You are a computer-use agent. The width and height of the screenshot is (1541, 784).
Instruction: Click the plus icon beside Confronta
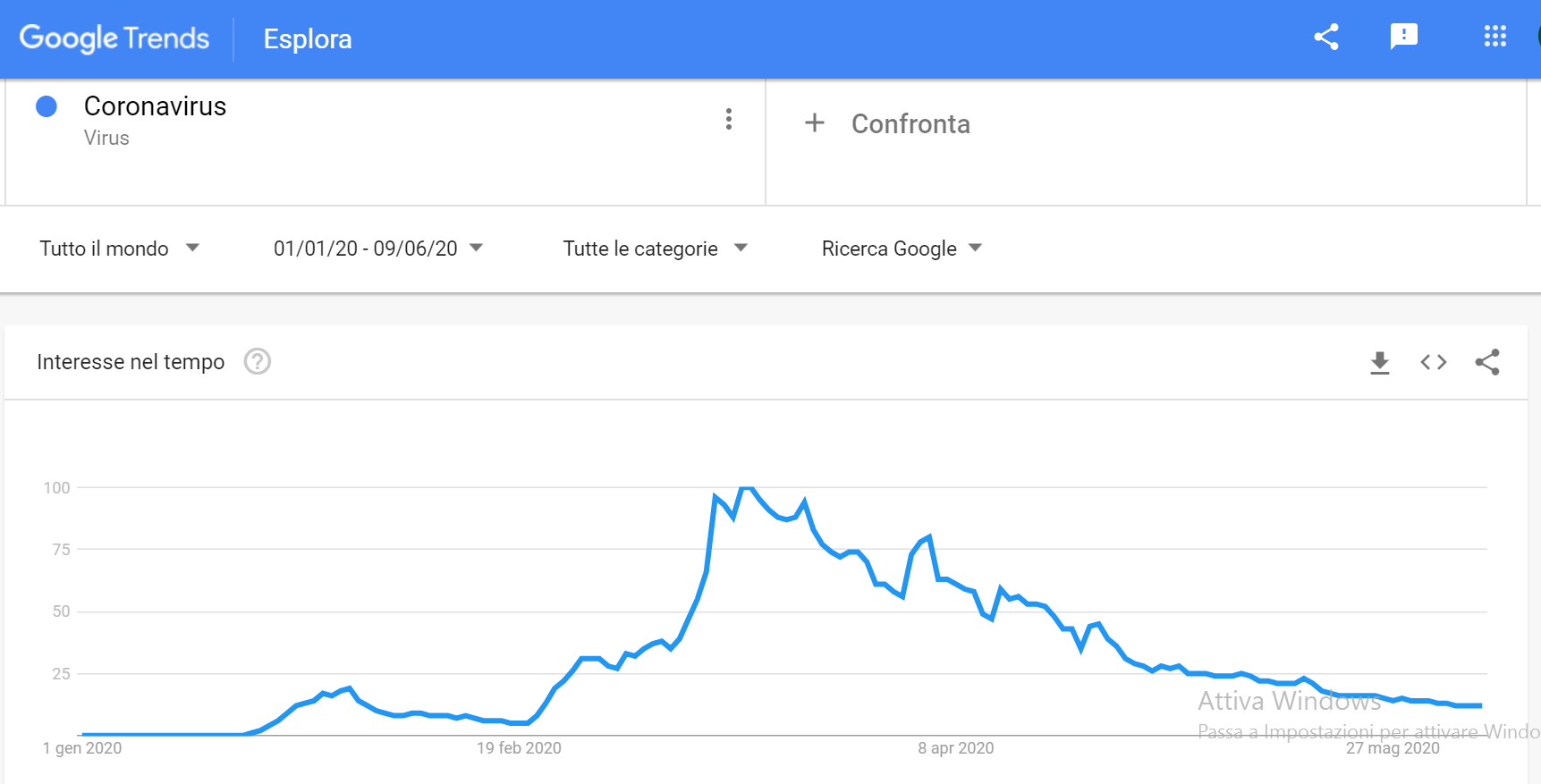click(815, 122)
